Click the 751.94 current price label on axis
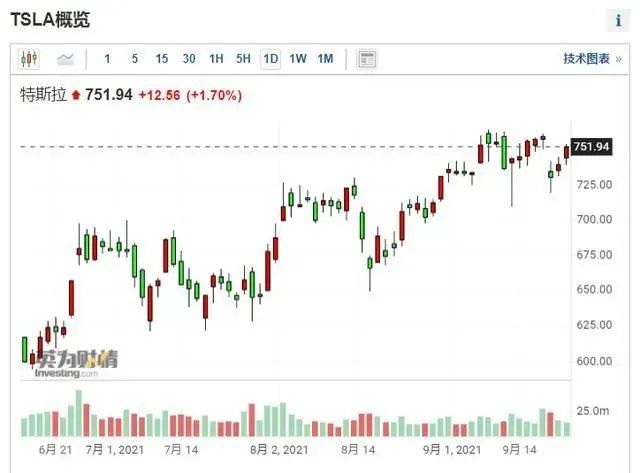Screen dimensions: 640x473 point(590,147)
